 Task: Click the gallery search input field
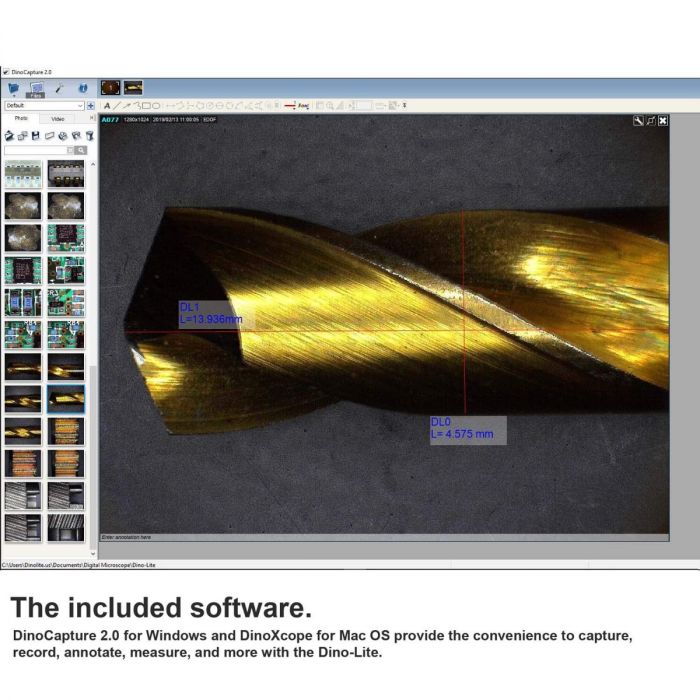[35, 150]
